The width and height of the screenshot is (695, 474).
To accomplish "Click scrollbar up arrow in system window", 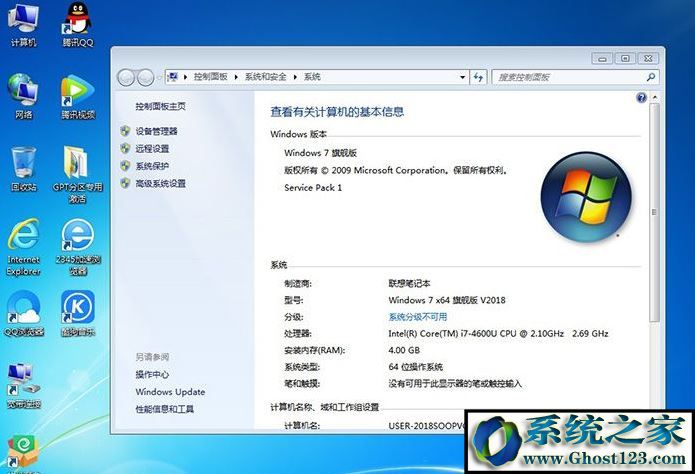I will (655, 98).
